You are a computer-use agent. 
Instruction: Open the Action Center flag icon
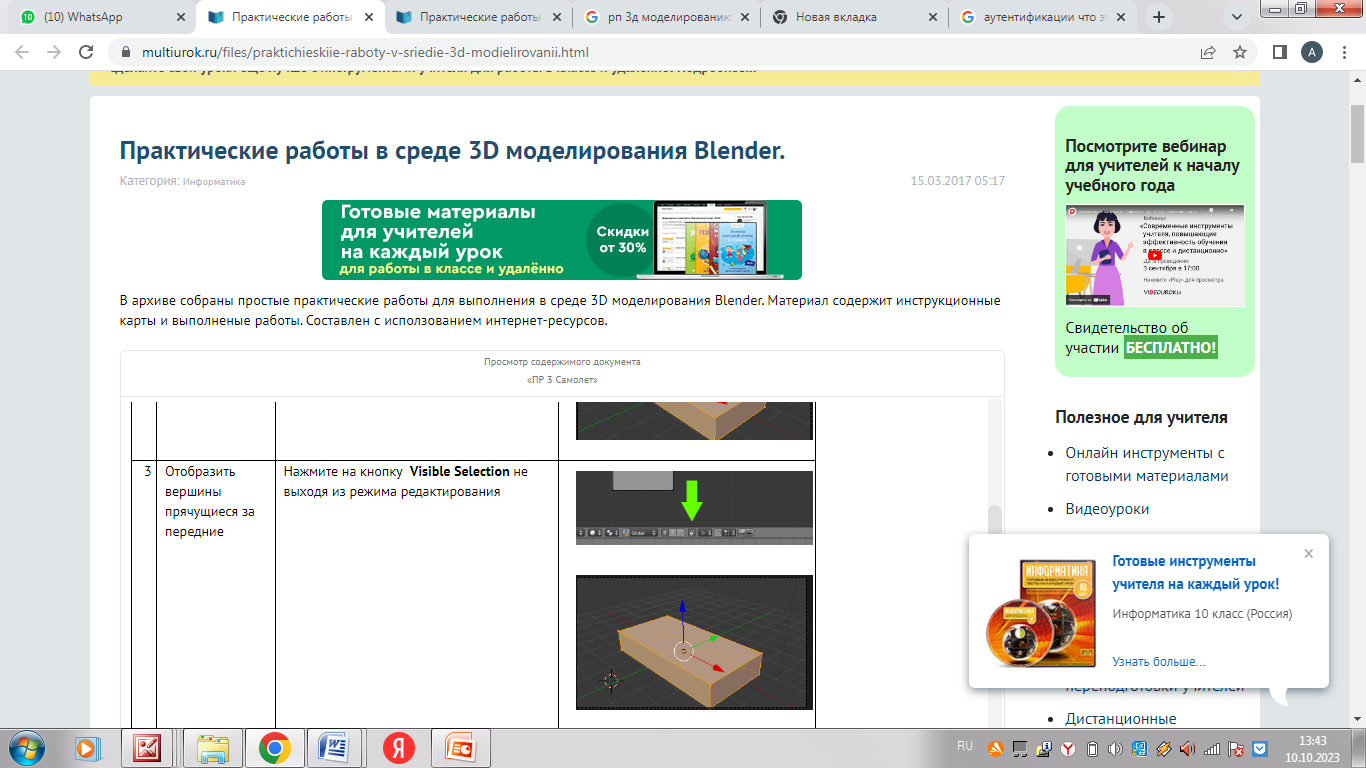click(x=1236, y=748)
